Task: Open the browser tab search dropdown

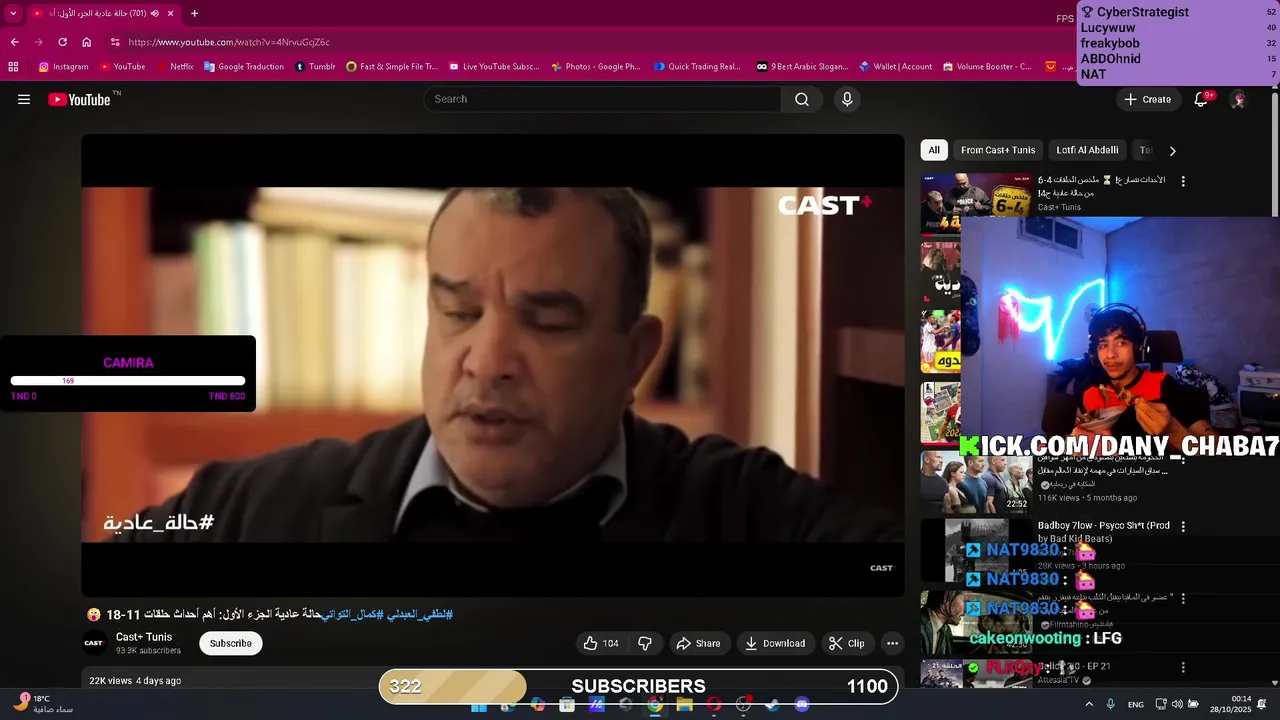Action: [x=13, y=13]
